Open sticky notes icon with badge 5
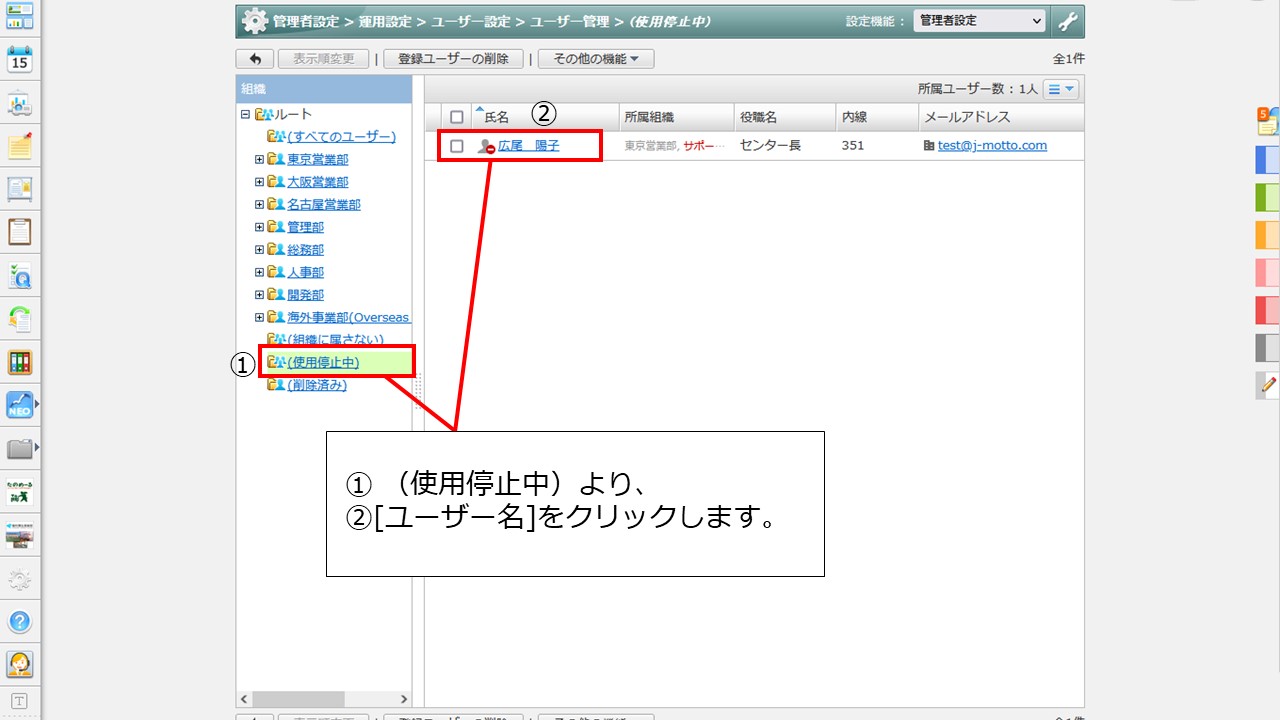 [1268, 121]
